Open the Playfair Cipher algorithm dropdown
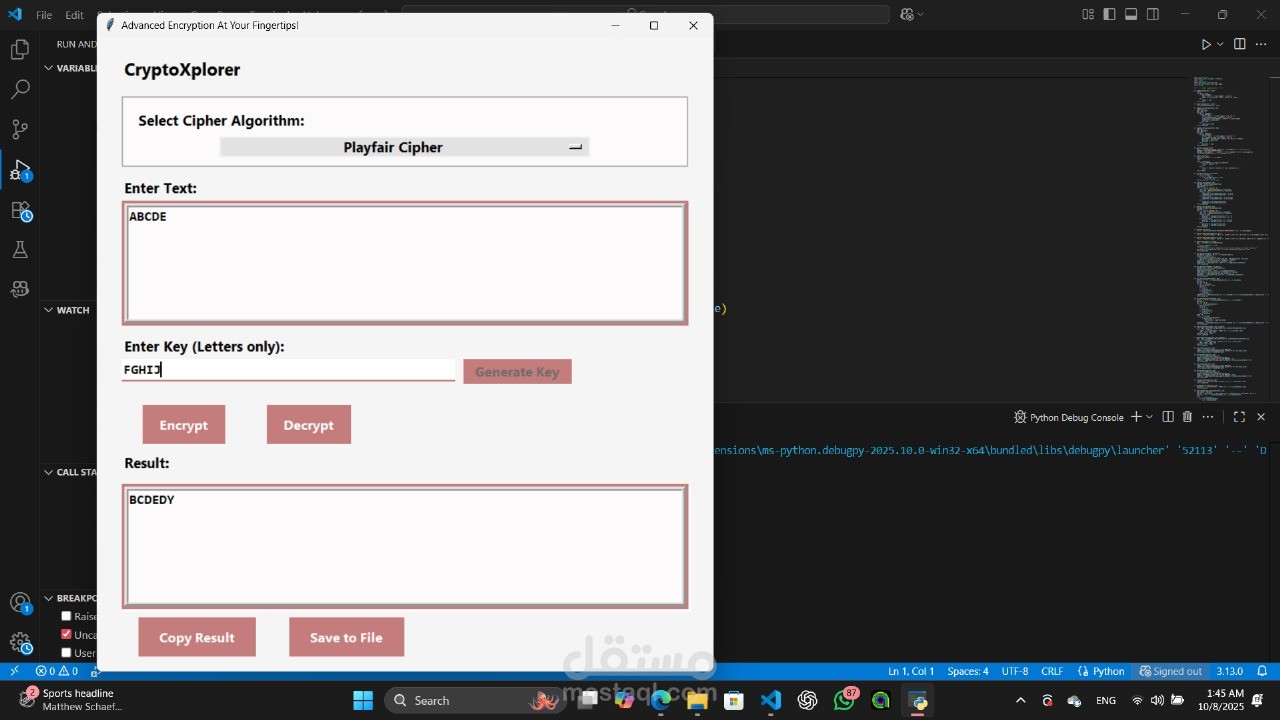The height and width of the screenshot is (720, 1280). pos(404,147)
